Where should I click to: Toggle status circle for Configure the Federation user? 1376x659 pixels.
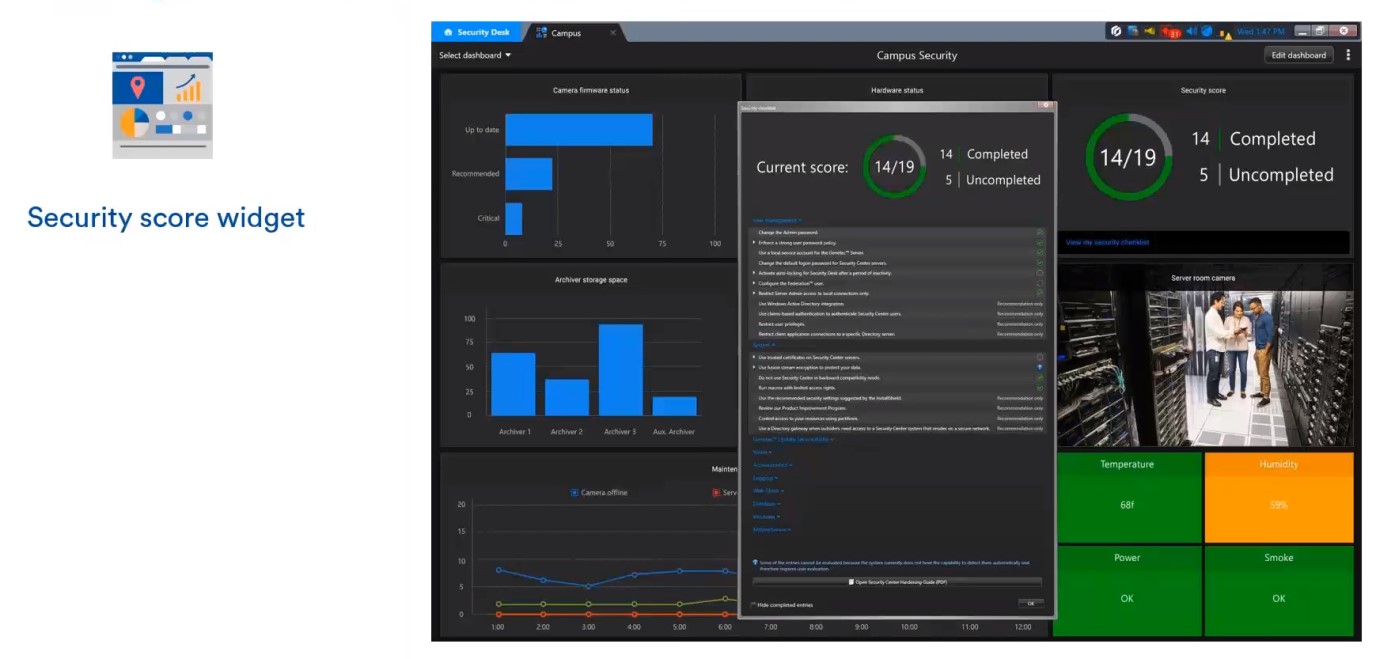point(1039,283)
